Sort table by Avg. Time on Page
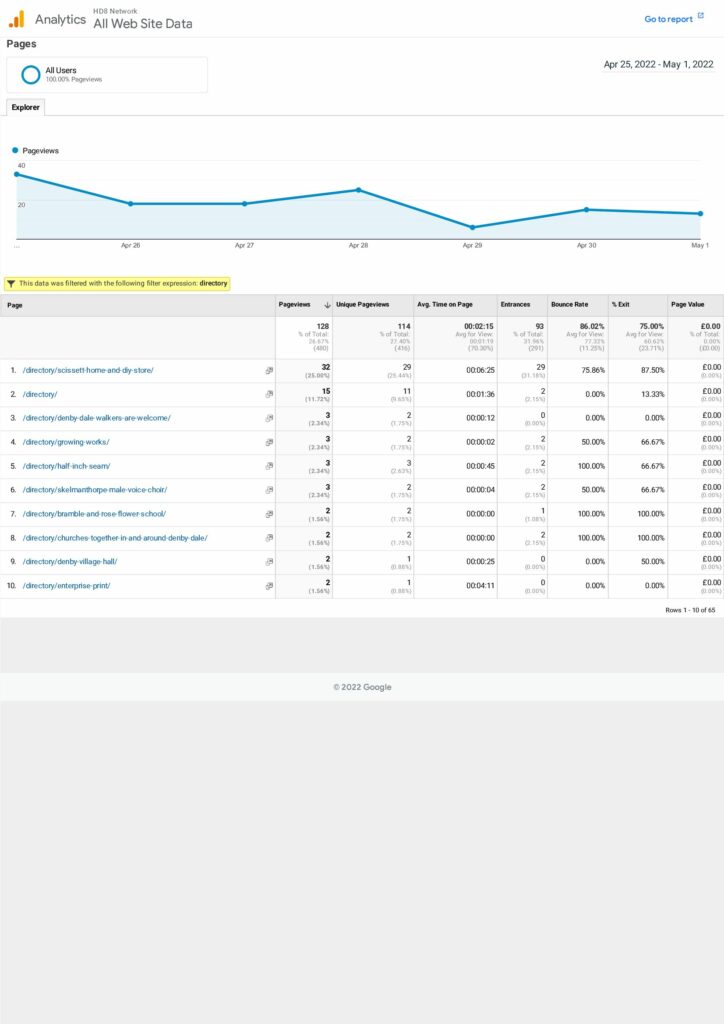This screenshot has width=724, height=1024. click(444, 305)
